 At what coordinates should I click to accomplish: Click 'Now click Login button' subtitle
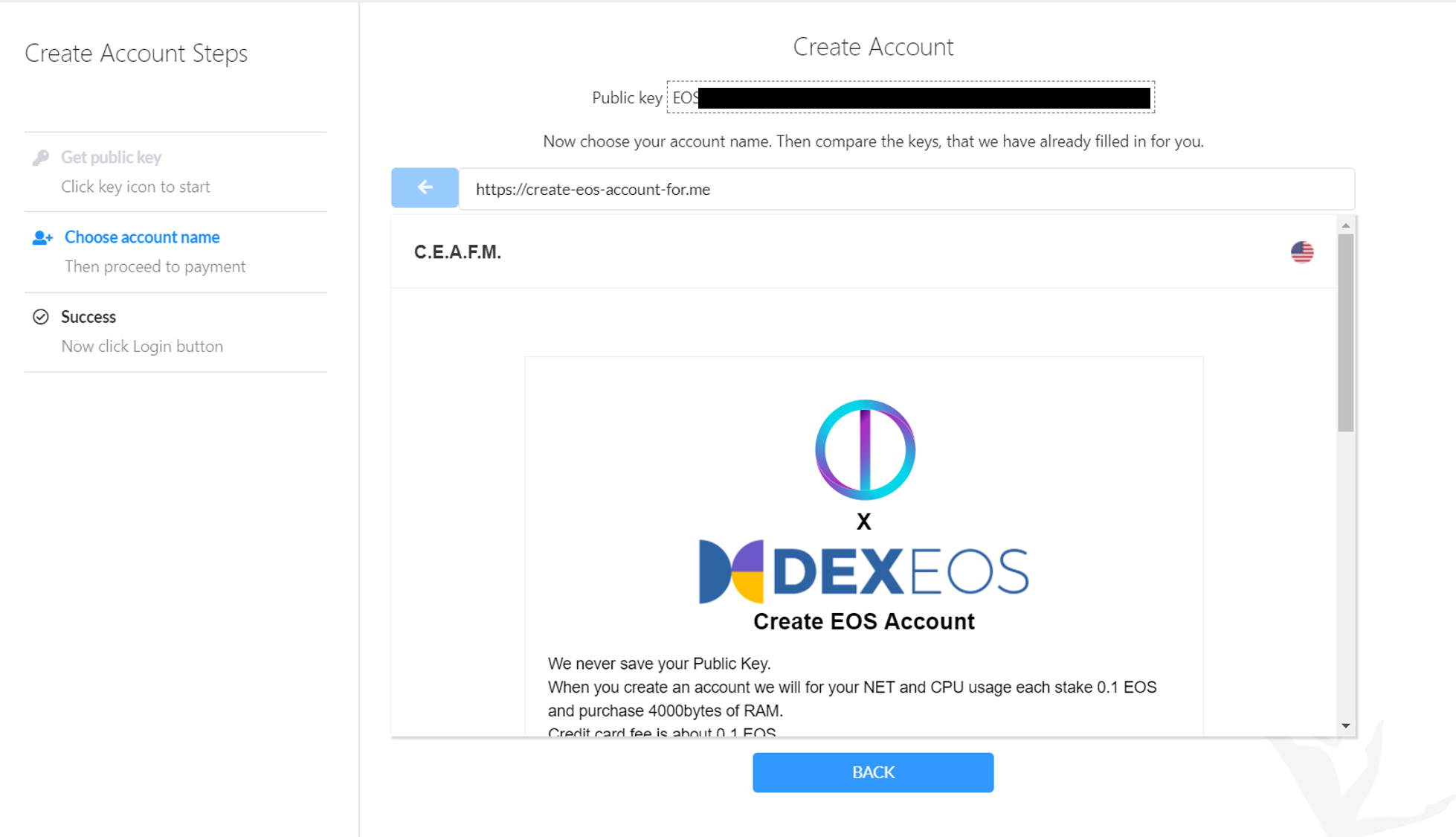[142, 347]
